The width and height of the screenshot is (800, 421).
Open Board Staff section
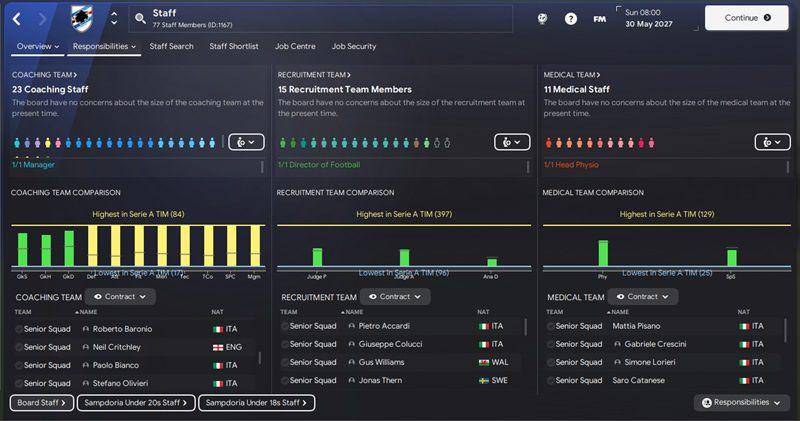click(42, 403)
